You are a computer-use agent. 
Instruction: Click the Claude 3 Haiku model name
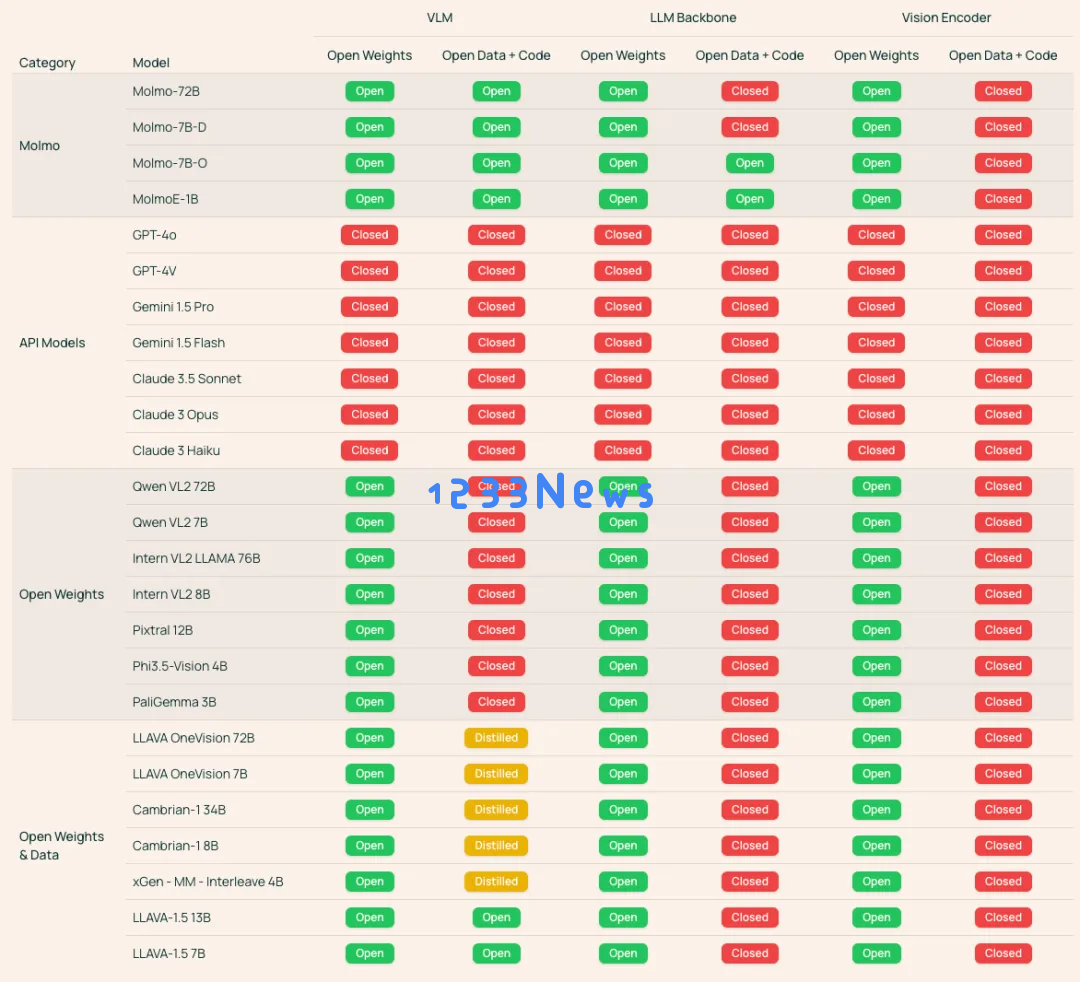176,450
